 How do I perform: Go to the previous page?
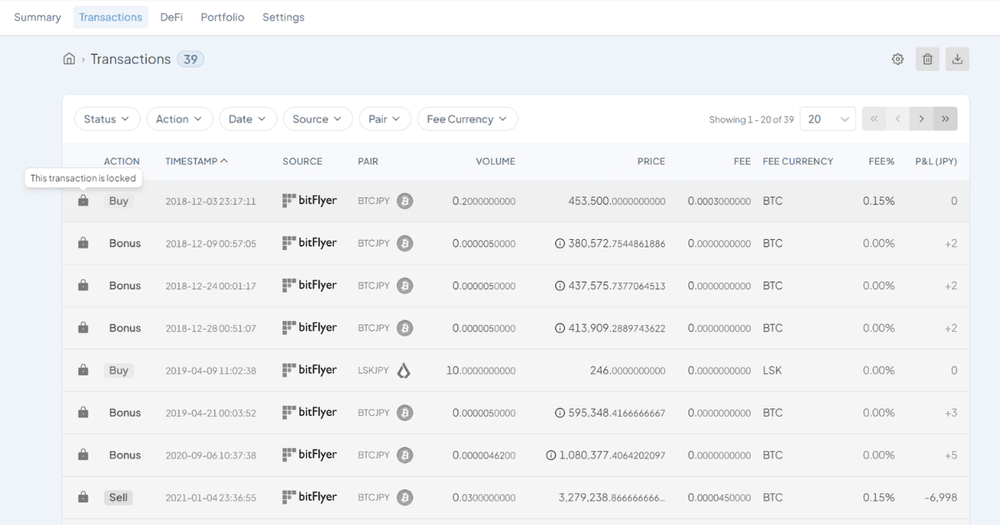[x=897, y=119]
